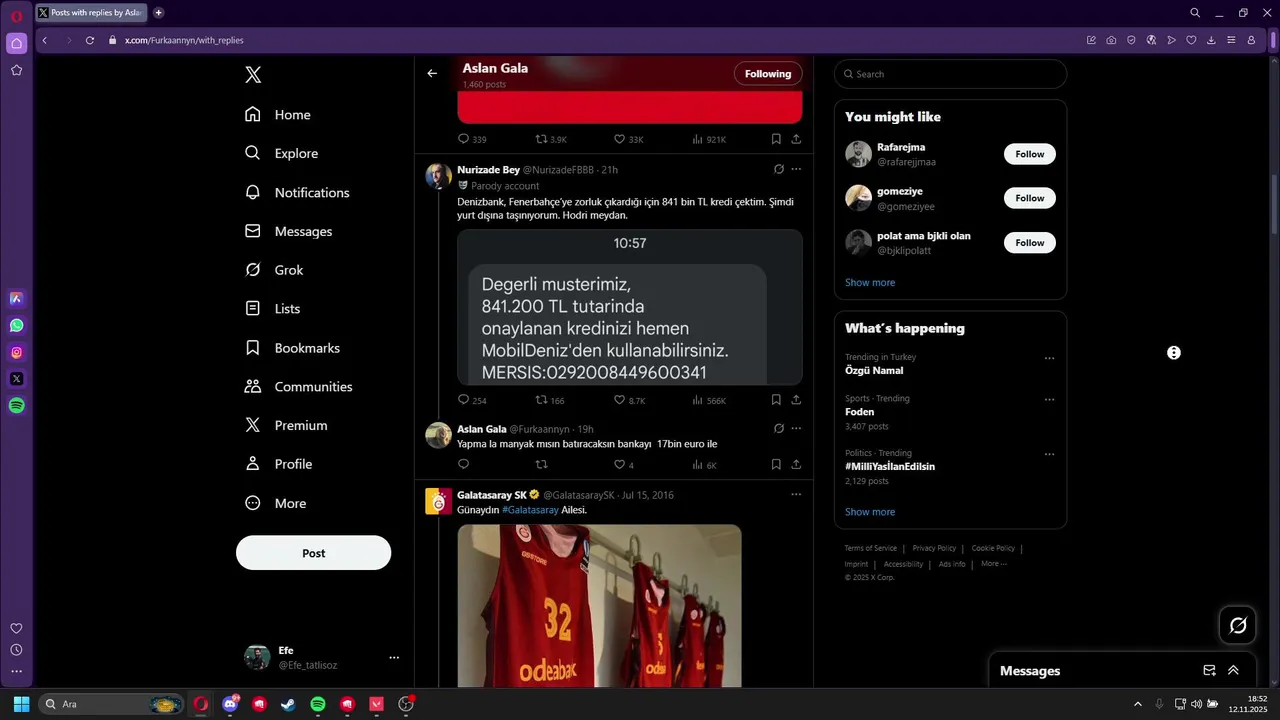The width and height of the screenshot is (1280, 720).
Task: Add page to Opera favorites heart
Action: click(x=1191, y=40)
